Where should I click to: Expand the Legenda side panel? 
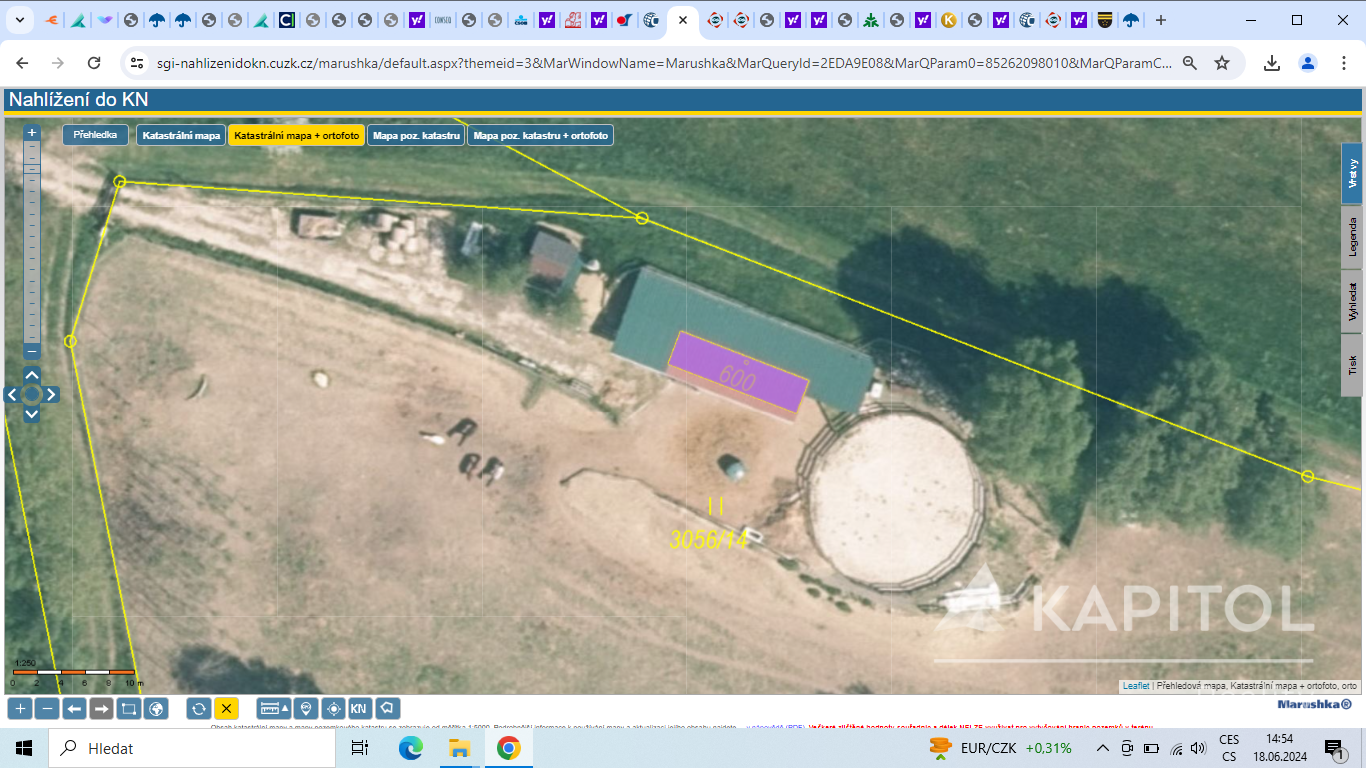[1352, 236]
